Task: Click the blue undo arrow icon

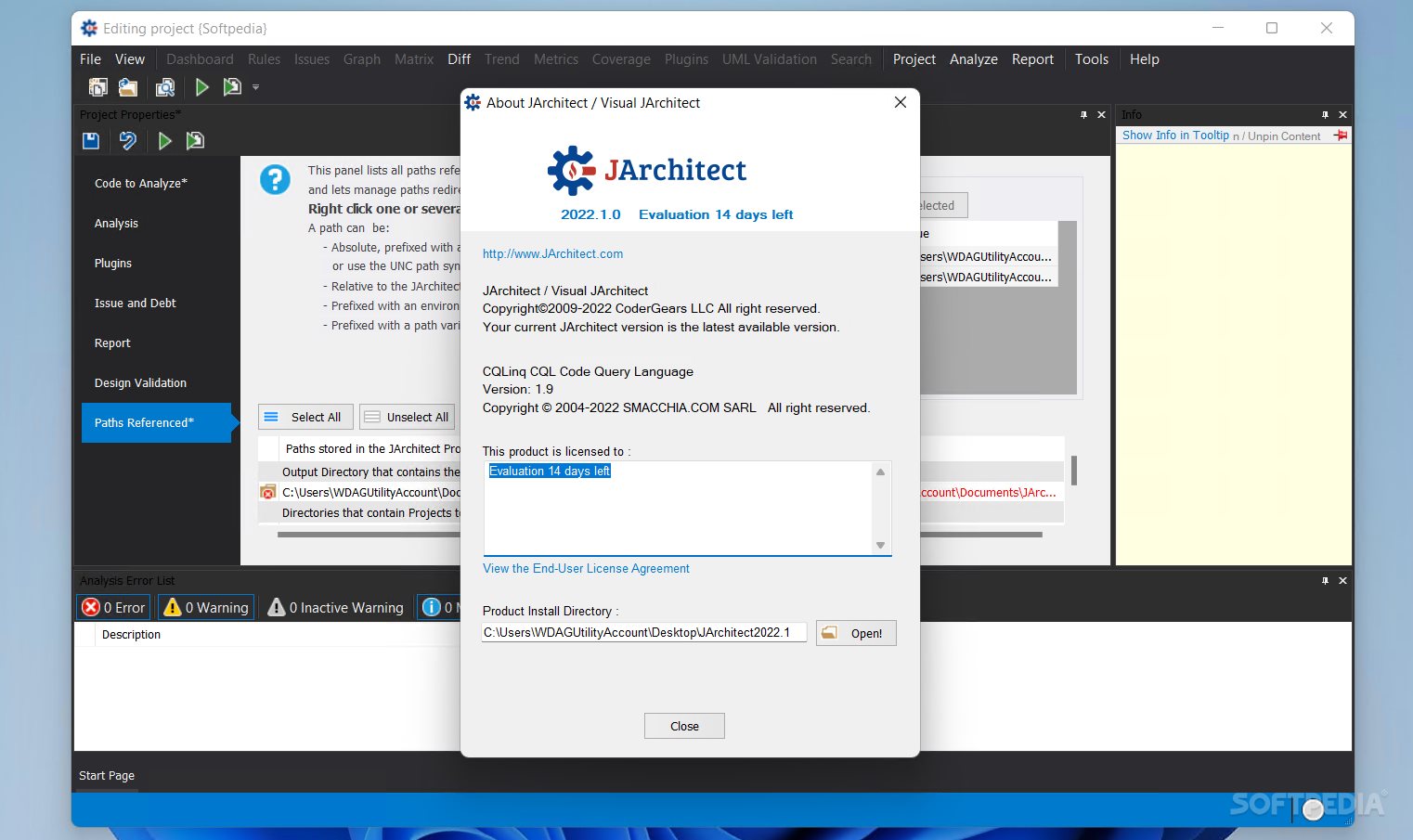Action: (128, 141)
